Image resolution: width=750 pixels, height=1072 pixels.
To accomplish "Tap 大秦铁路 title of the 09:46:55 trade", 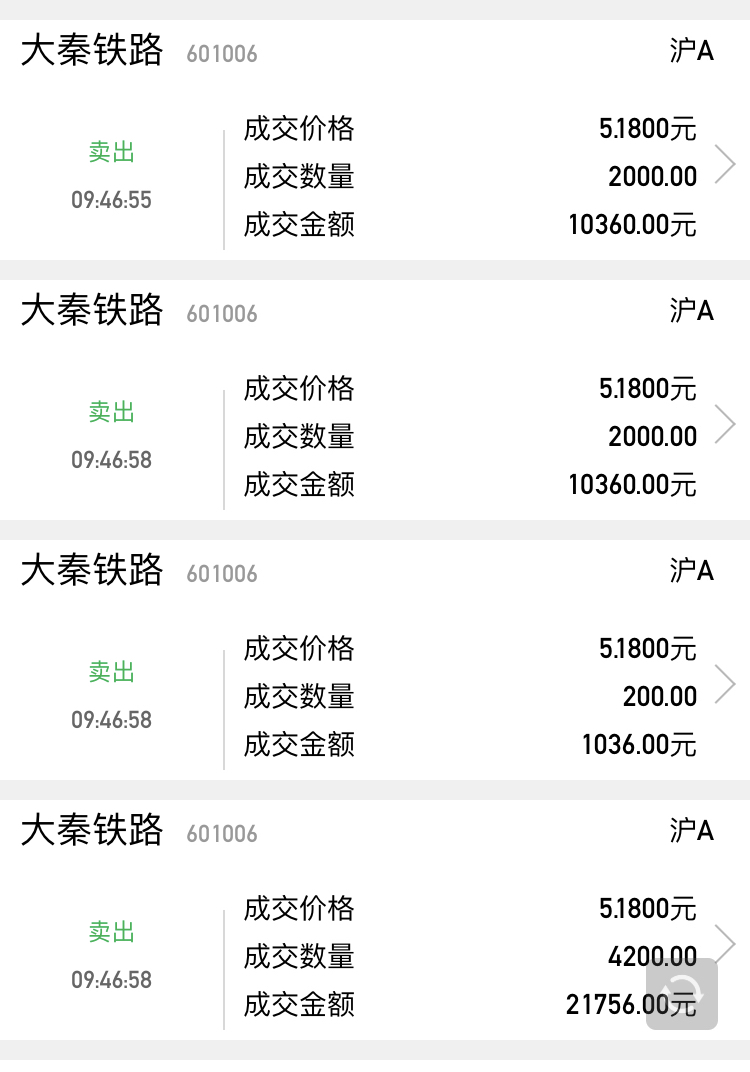I will 92,50.
